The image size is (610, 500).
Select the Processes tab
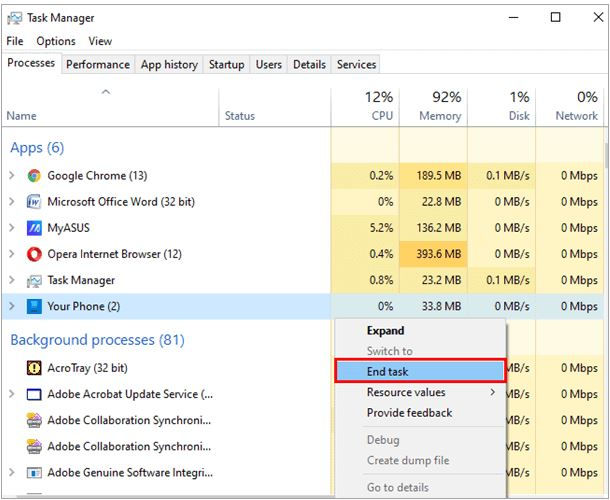click(x=31, y=63)
